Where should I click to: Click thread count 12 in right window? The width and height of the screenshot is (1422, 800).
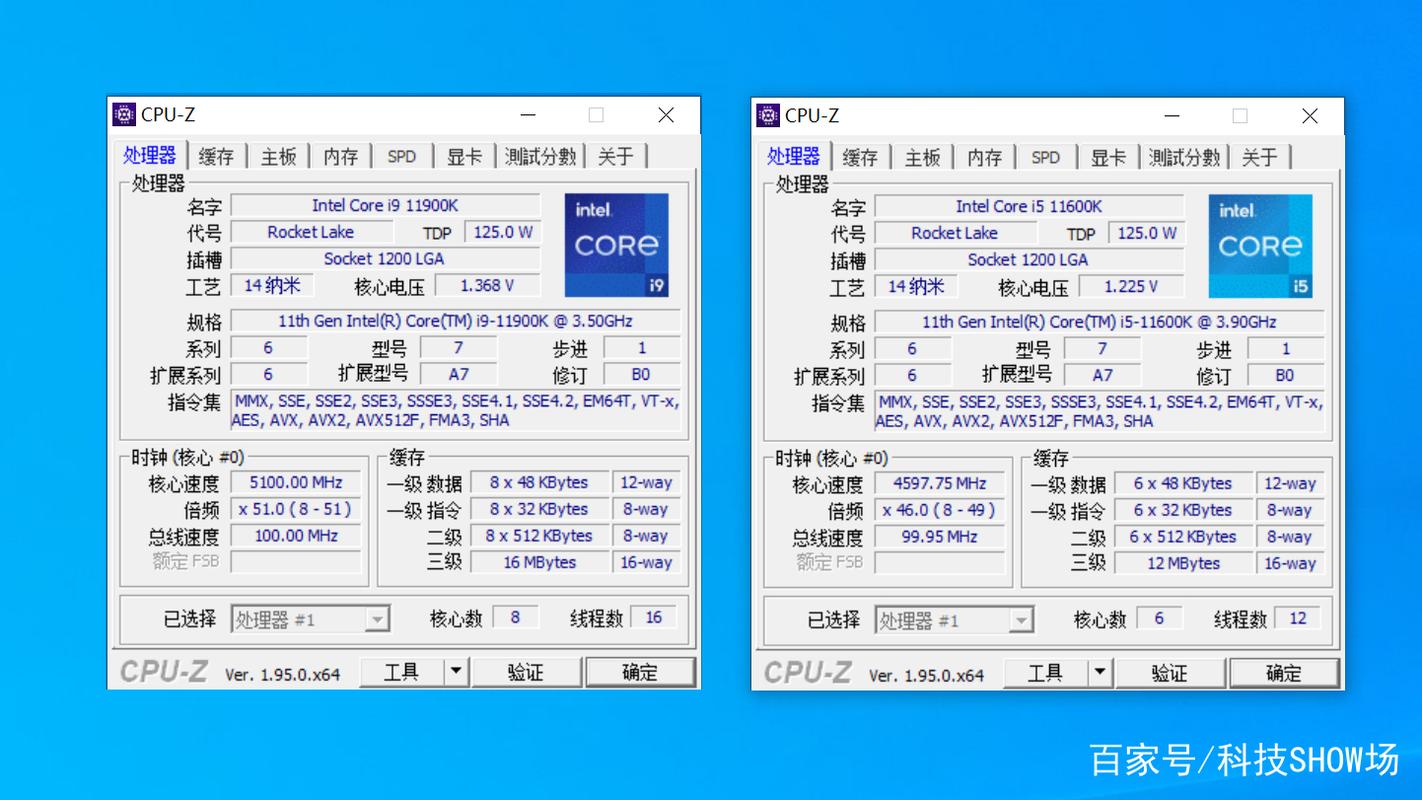tap(1298, 619)
